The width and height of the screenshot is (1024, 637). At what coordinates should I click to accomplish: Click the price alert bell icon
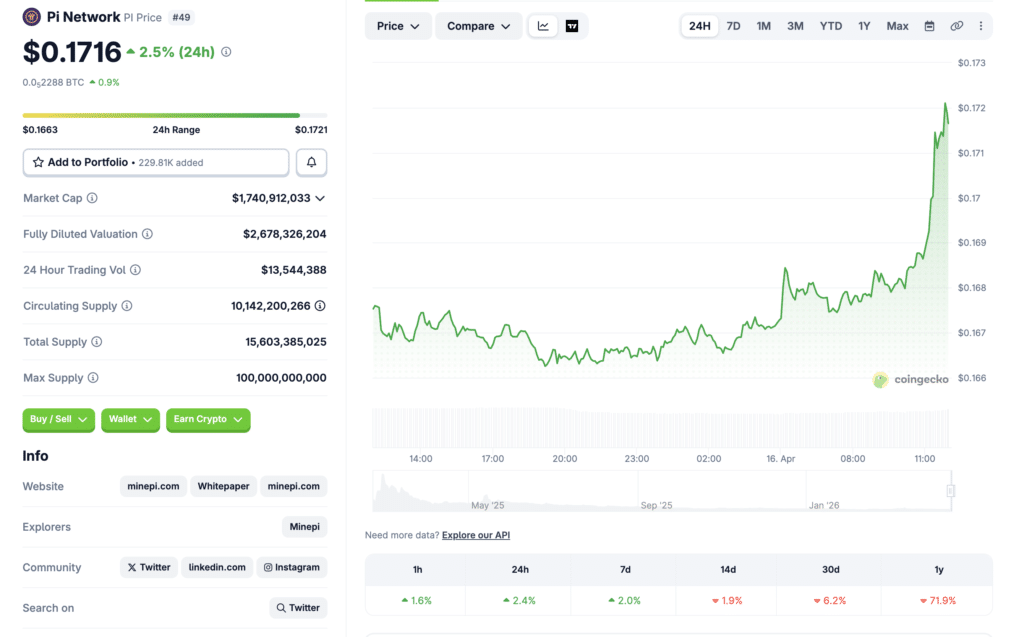click(311, 162)
